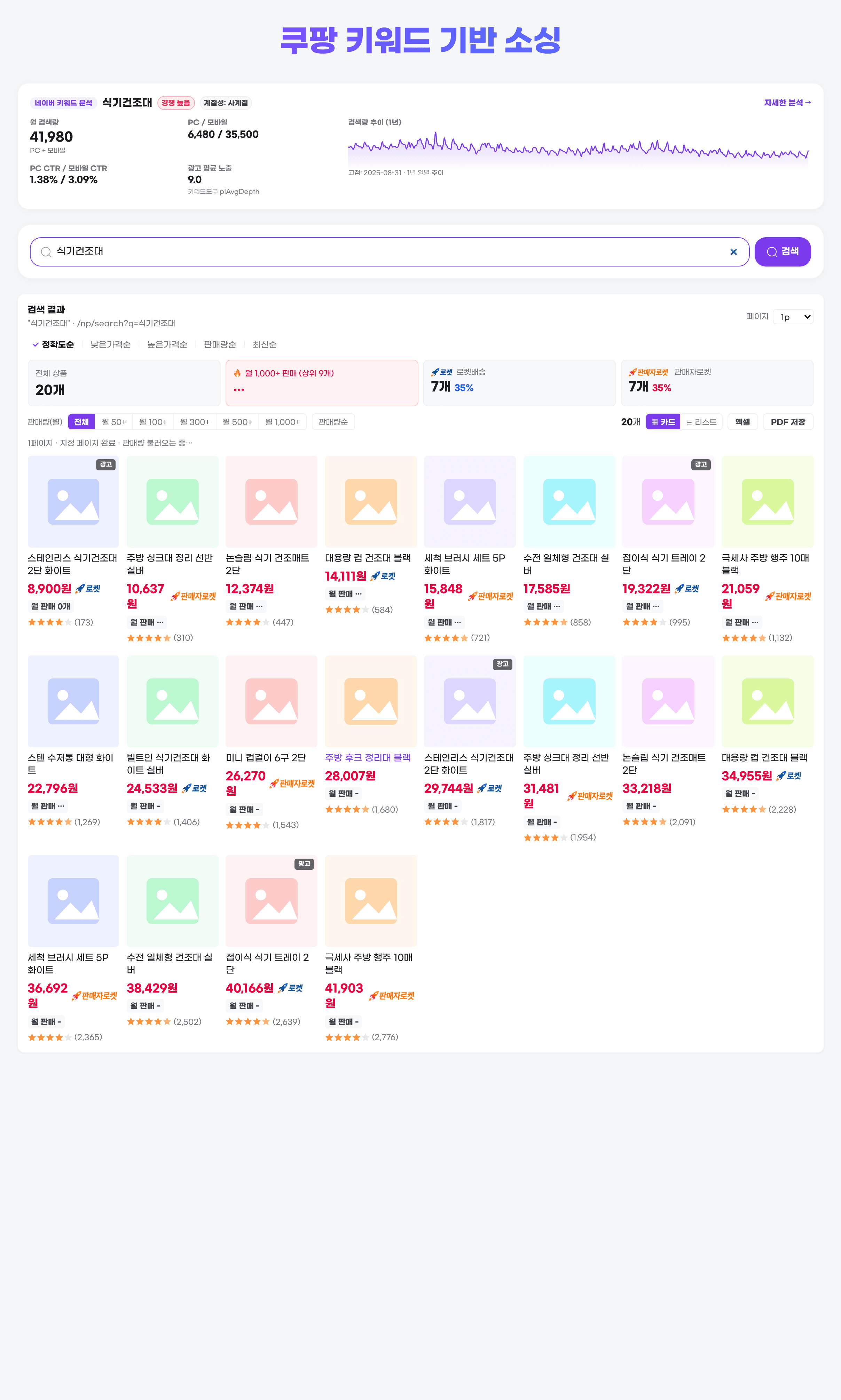The width and height of the screenshot is (841, 1400).
Task: Sort by 최신순
Action: coord(265,344)
